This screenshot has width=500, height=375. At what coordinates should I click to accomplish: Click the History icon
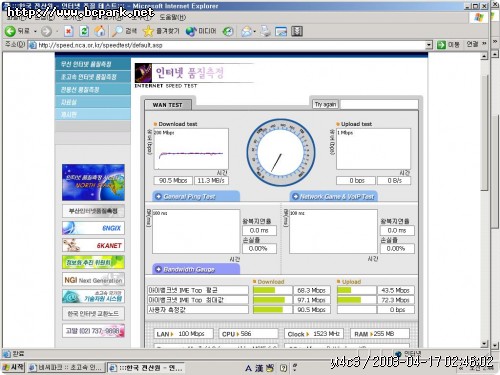pyautogui.click(x=228, y=31)
